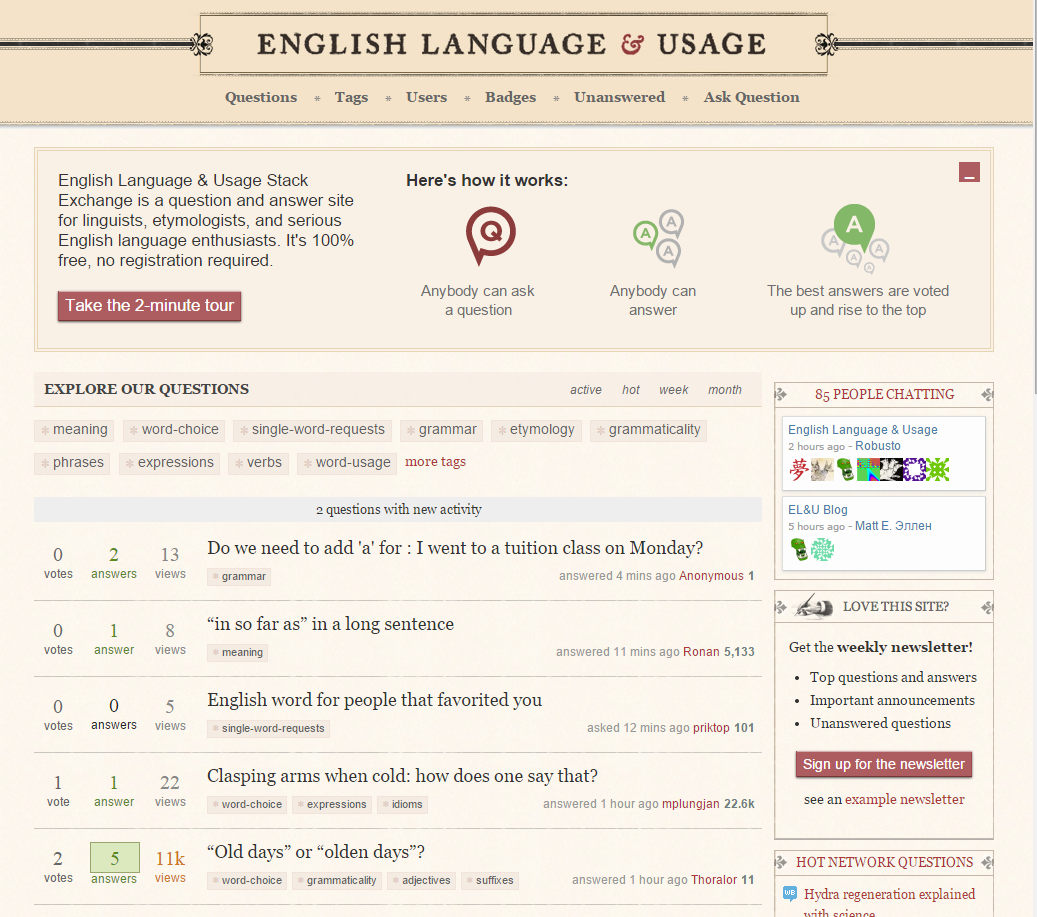Screen dimensions: 1037x917
Task: Open question 'English word for people that favorited you'
Action: (374, 700)
